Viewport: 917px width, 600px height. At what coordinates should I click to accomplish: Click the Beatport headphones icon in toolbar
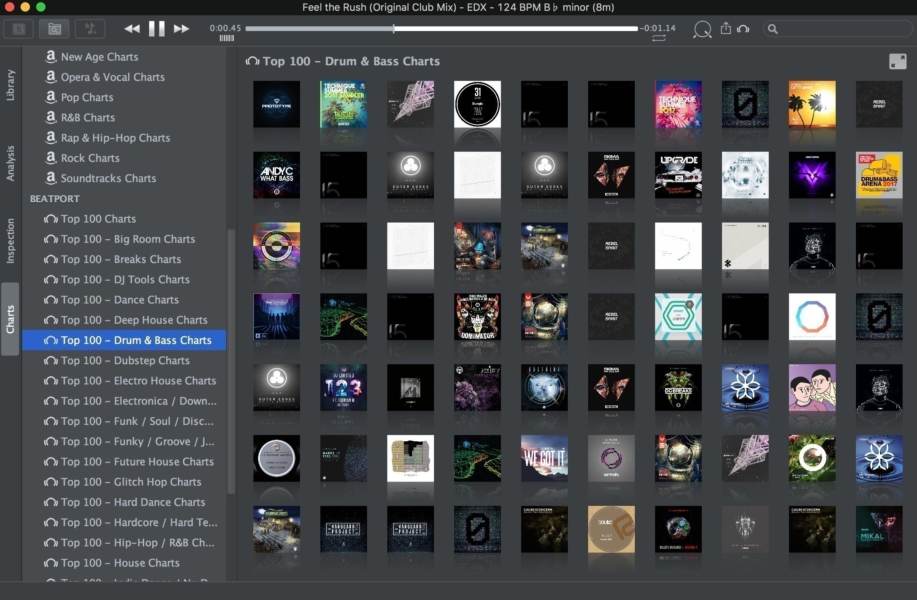[x=743, y=29]
